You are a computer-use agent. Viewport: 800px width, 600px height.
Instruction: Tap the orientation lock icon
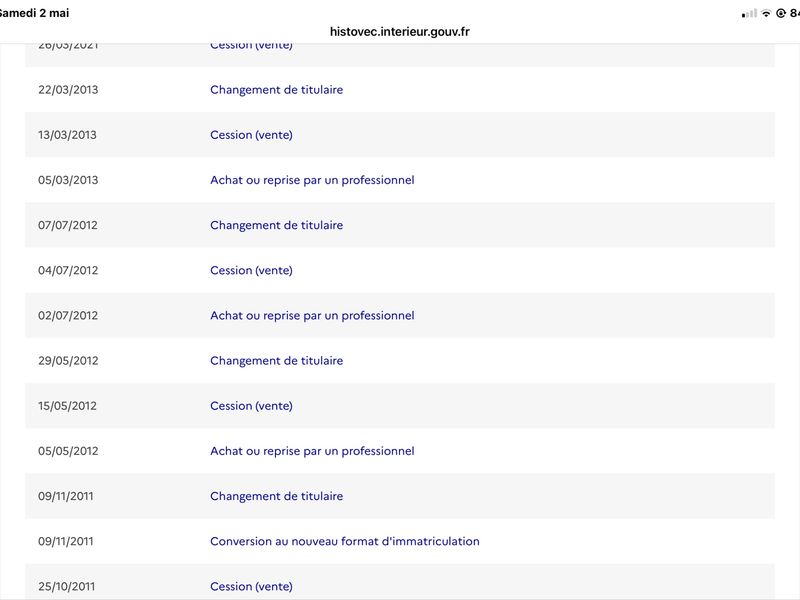click(781, 13)
